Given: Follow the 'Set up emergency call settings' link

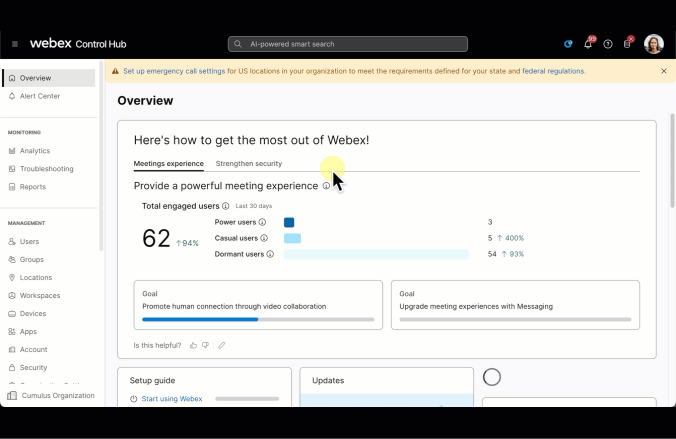Looking at the screenshot, I should click(174, 71).
